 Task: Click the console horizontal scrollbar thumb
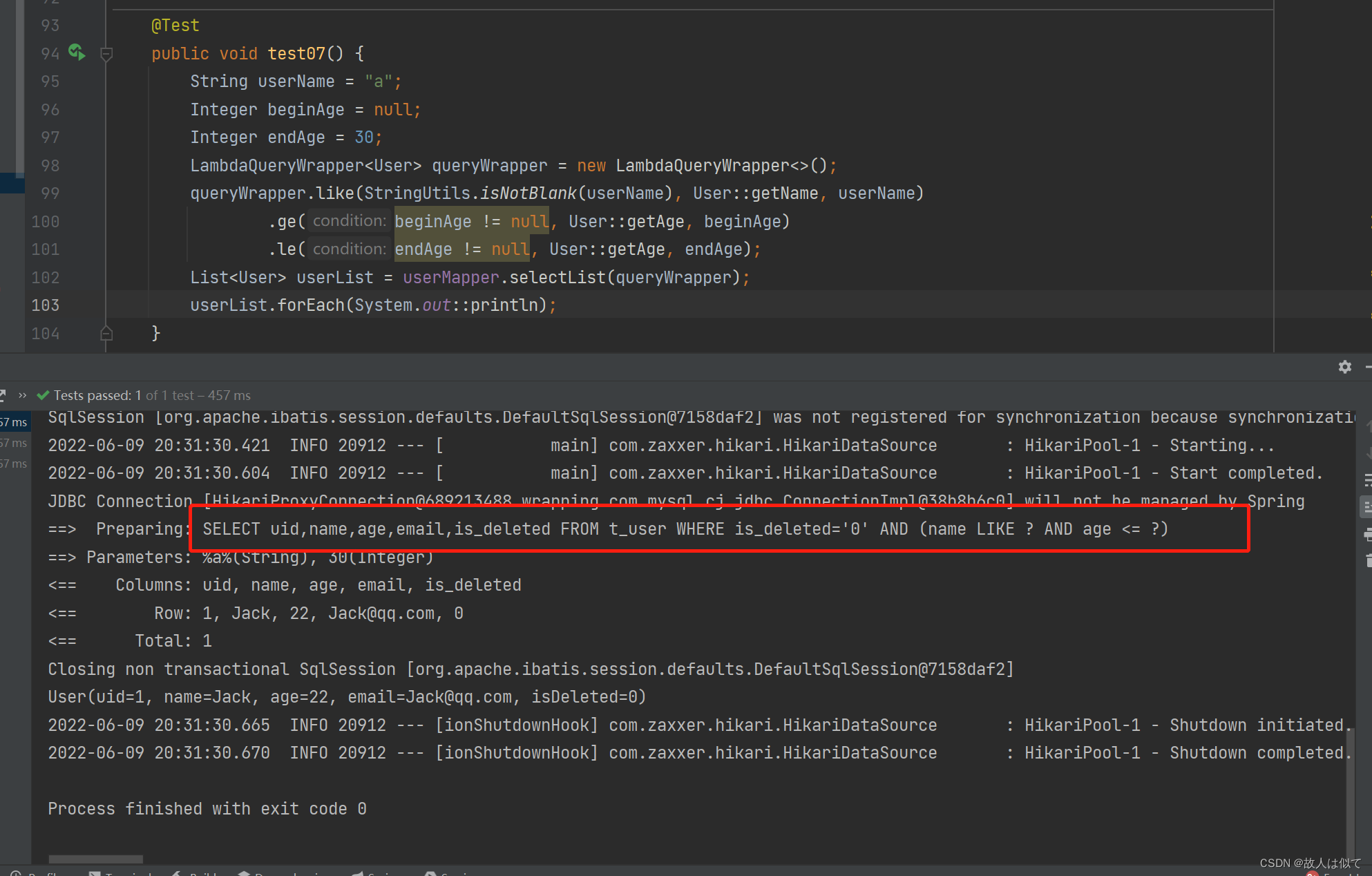point(95,859)
